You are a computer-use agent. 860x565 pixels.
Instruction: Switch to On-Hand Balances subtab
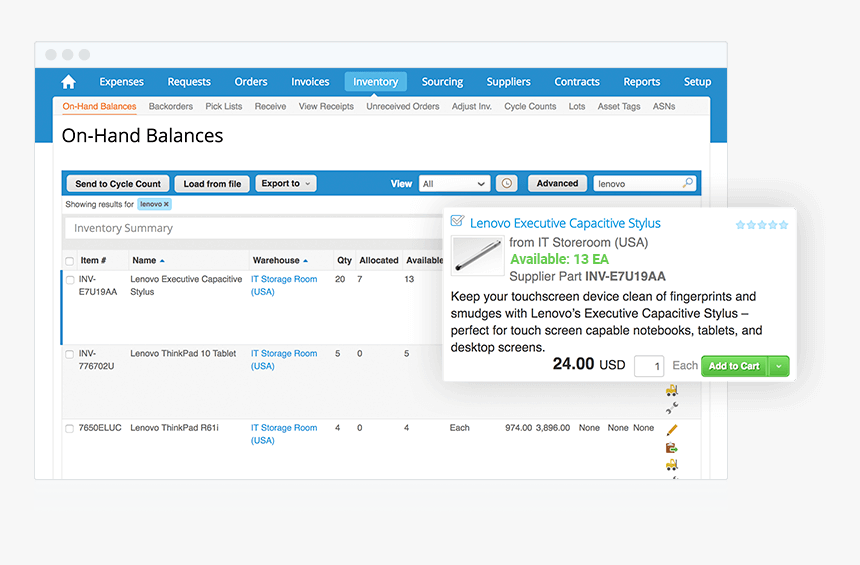pos(99,106)
